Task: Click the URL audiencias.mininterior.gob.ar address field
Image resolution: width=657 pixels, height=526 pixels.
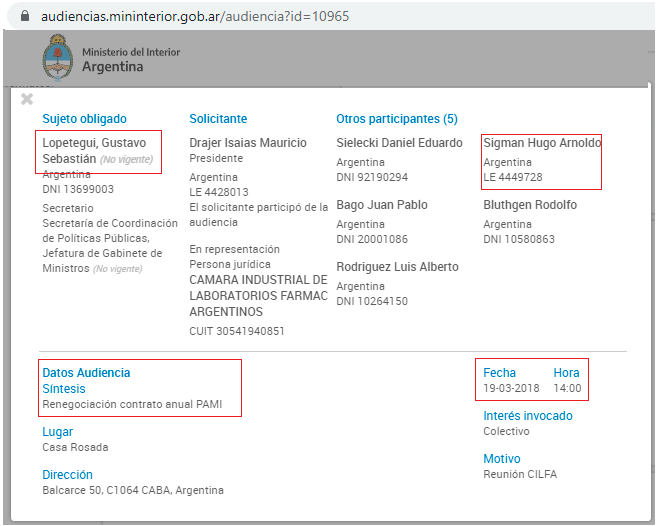Action: (195, 16)
